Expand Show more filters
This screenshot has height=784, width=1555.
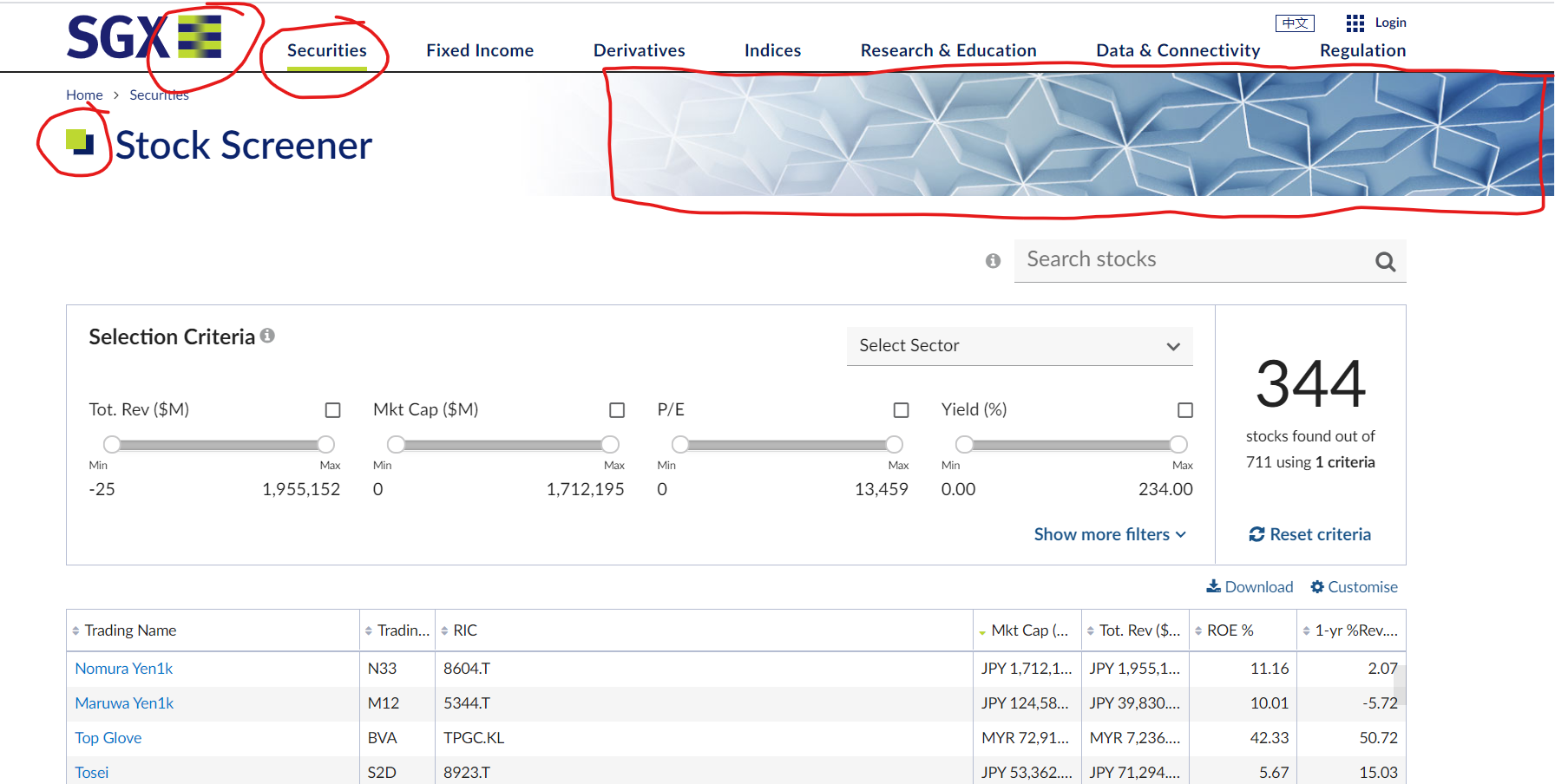tap(1110, 534)
